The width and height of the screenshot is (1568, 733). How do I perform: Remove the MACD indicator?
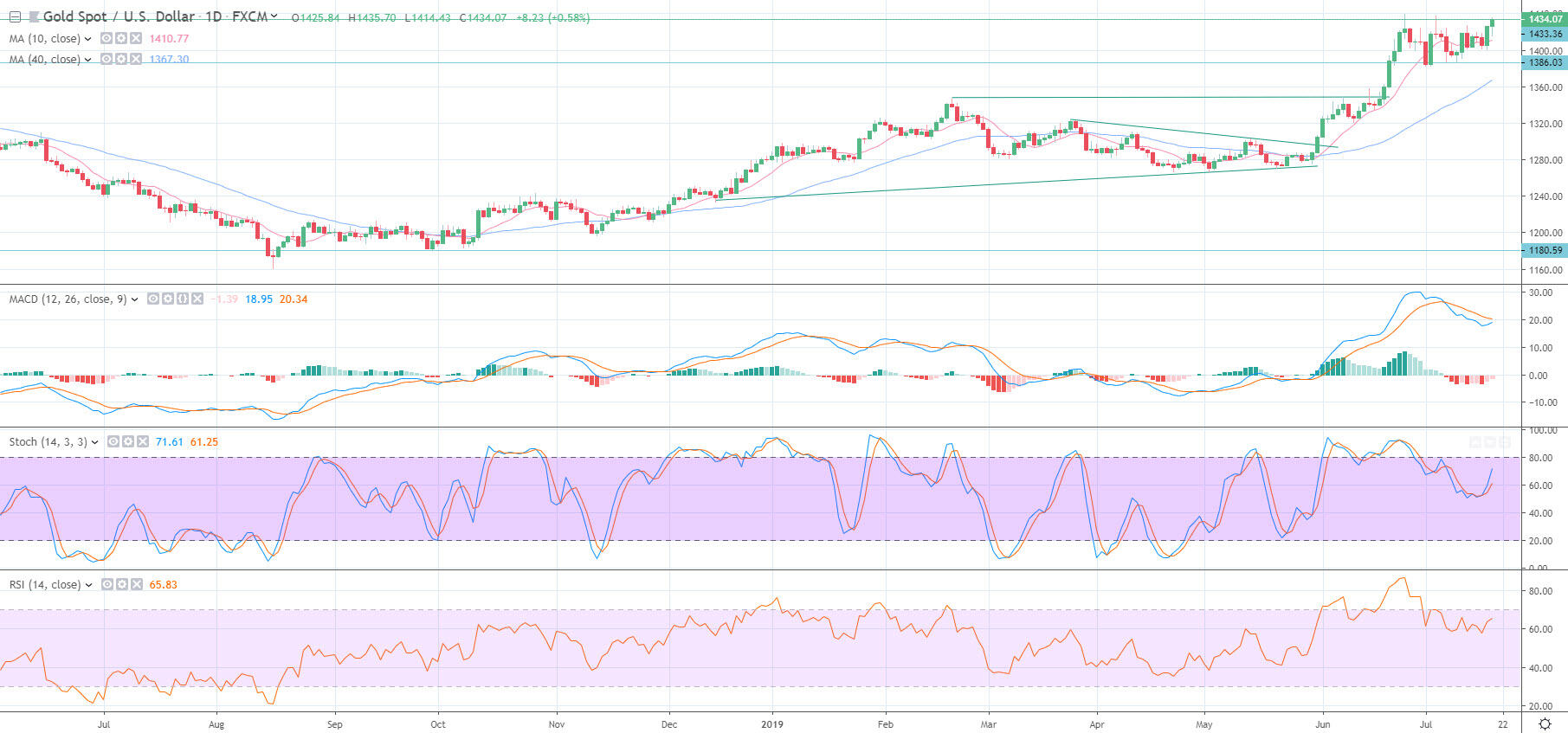197,299
